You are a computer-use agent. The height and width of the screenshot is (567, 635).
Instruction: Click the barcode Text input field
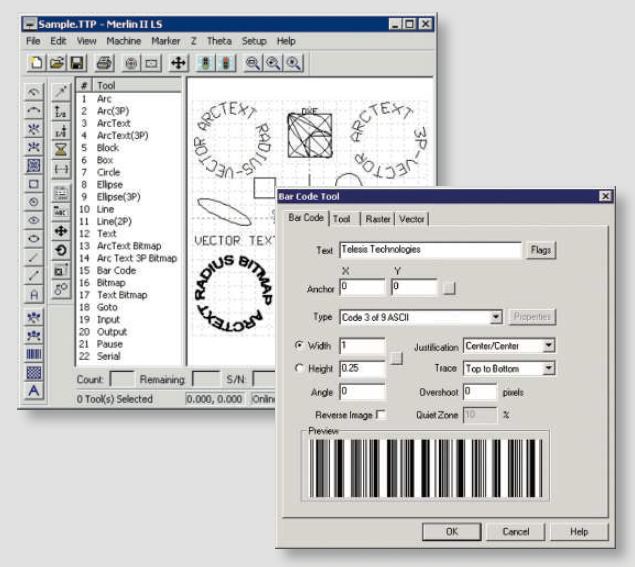pyautogui.click(x=430, y=249)
